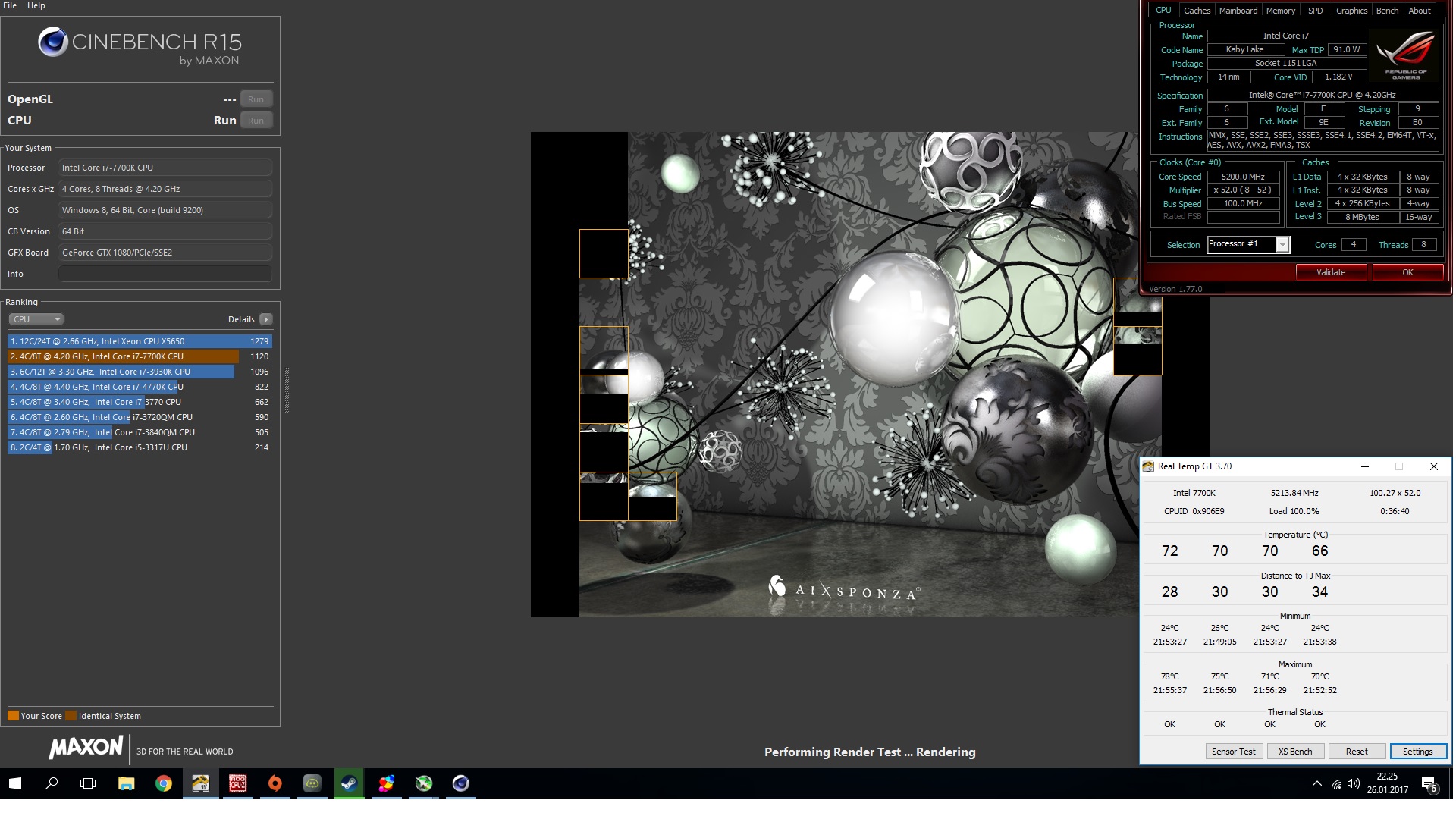Open Settings in Real Temp
Viewport: 1456px width, 819px height.
point(1417,752)
